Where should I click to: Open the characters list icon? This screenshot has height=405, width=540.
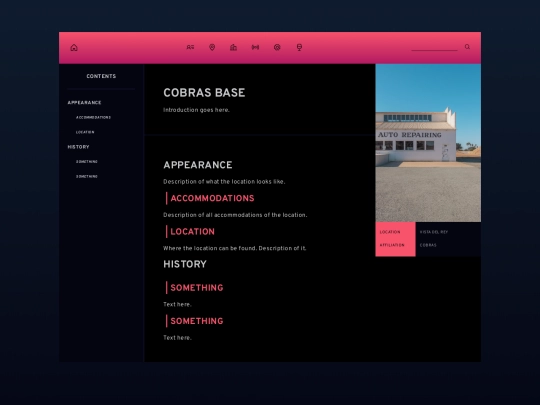tap(190, 47)
